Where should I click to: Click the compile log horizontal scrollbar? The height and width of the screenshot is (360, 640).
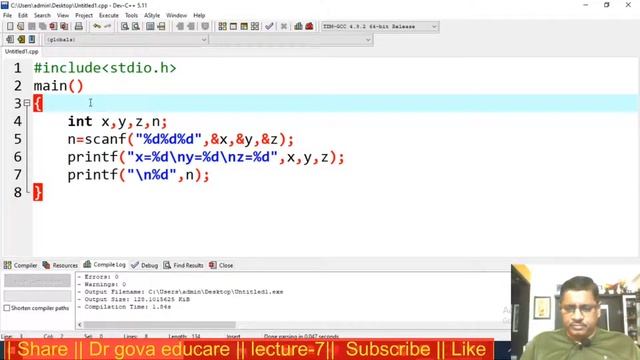(x=159, y=325)
